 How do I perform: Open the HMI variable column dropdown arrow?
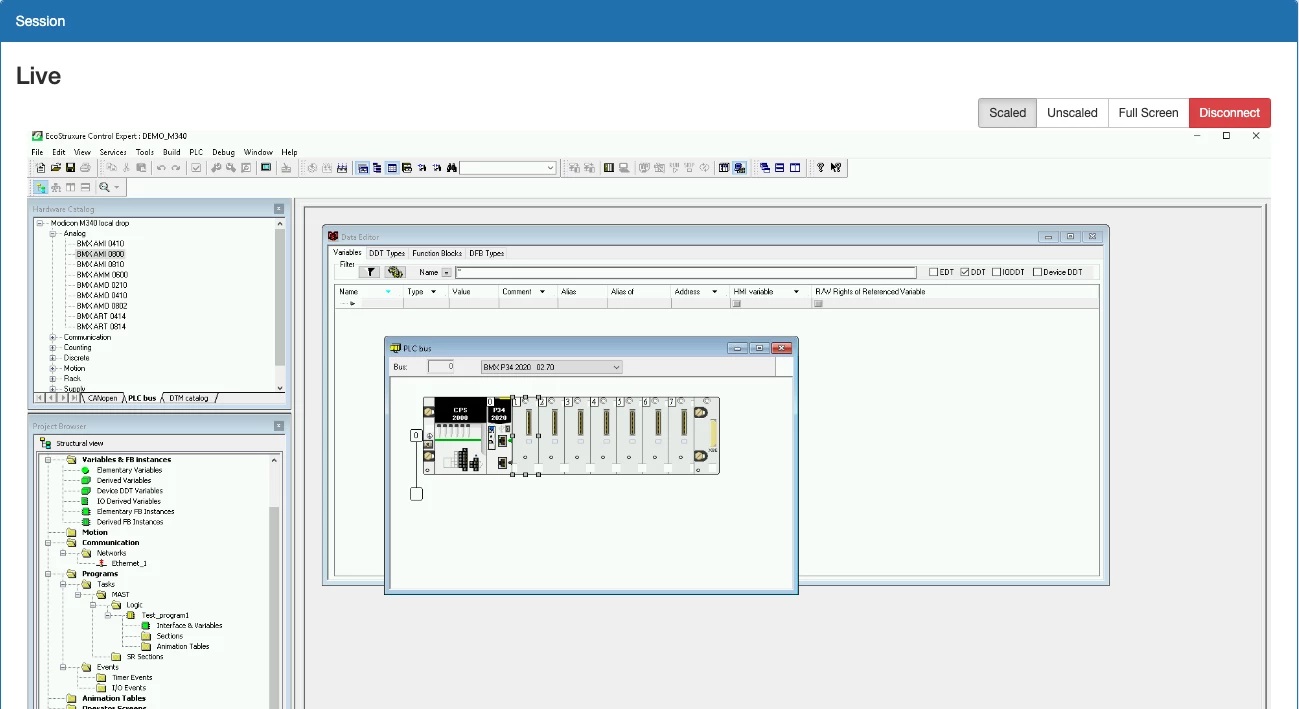(x=796, y=291)
